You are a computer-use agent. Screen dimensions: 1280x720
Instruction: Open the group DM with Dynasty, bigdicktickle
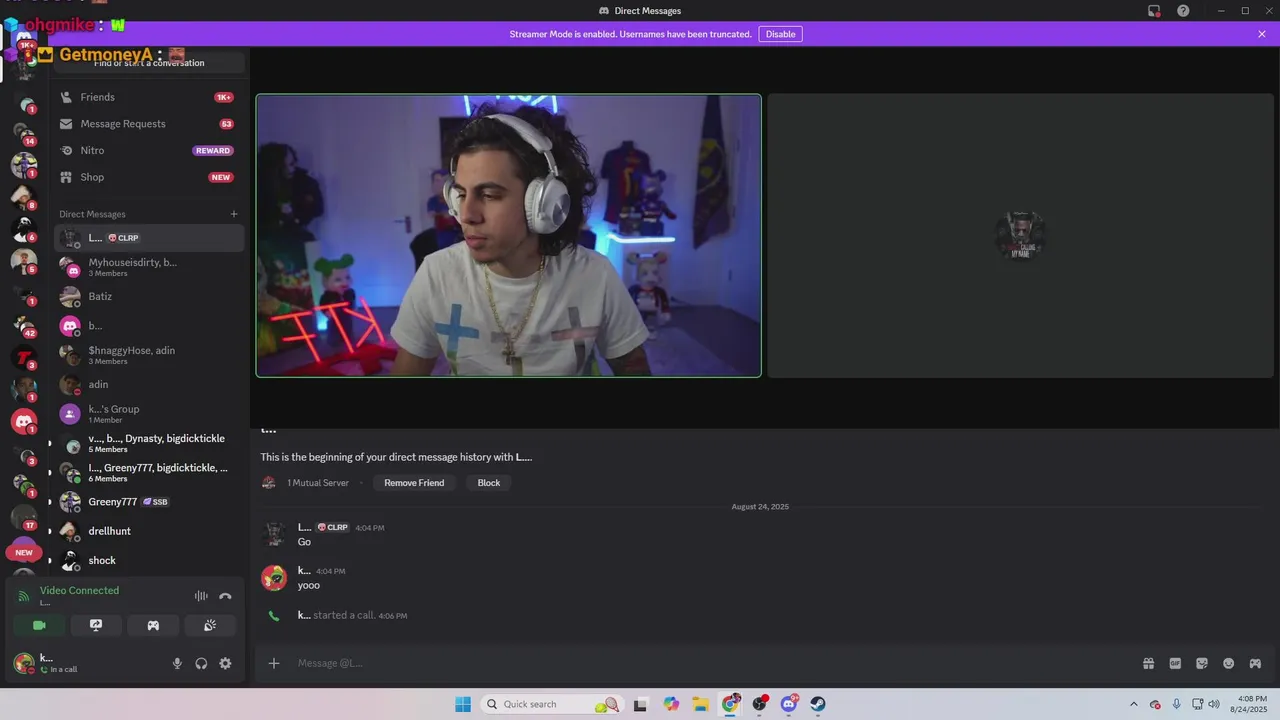pyautogui.click(x=149, y=443)
